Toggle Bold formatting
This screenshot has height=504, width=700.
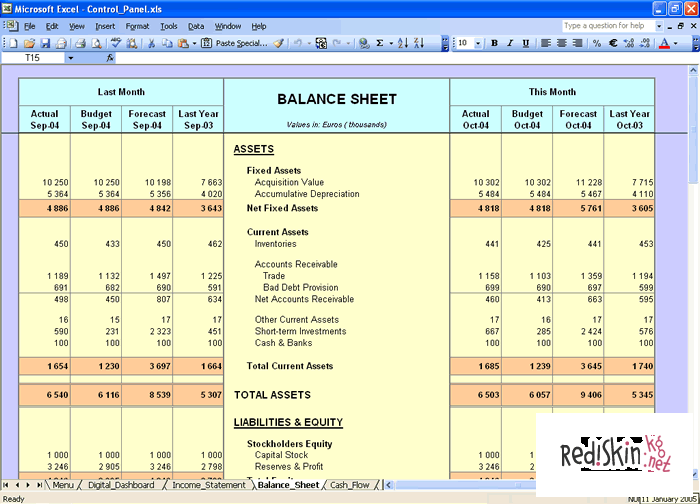pyautogui.click(x=495, y=43)
